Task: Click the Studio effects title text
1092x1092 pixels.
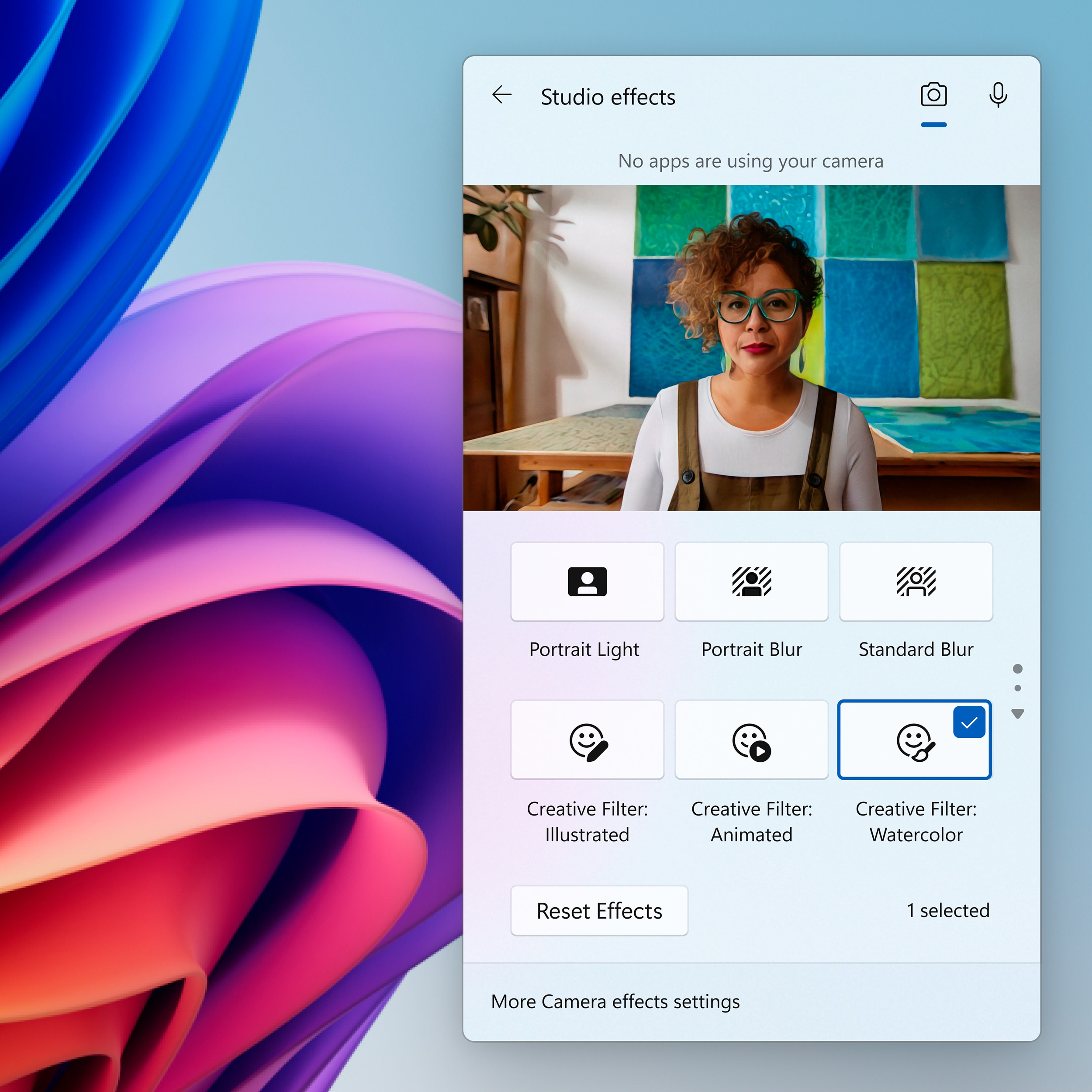Action: pyautogui.click(x=608, y=97)
